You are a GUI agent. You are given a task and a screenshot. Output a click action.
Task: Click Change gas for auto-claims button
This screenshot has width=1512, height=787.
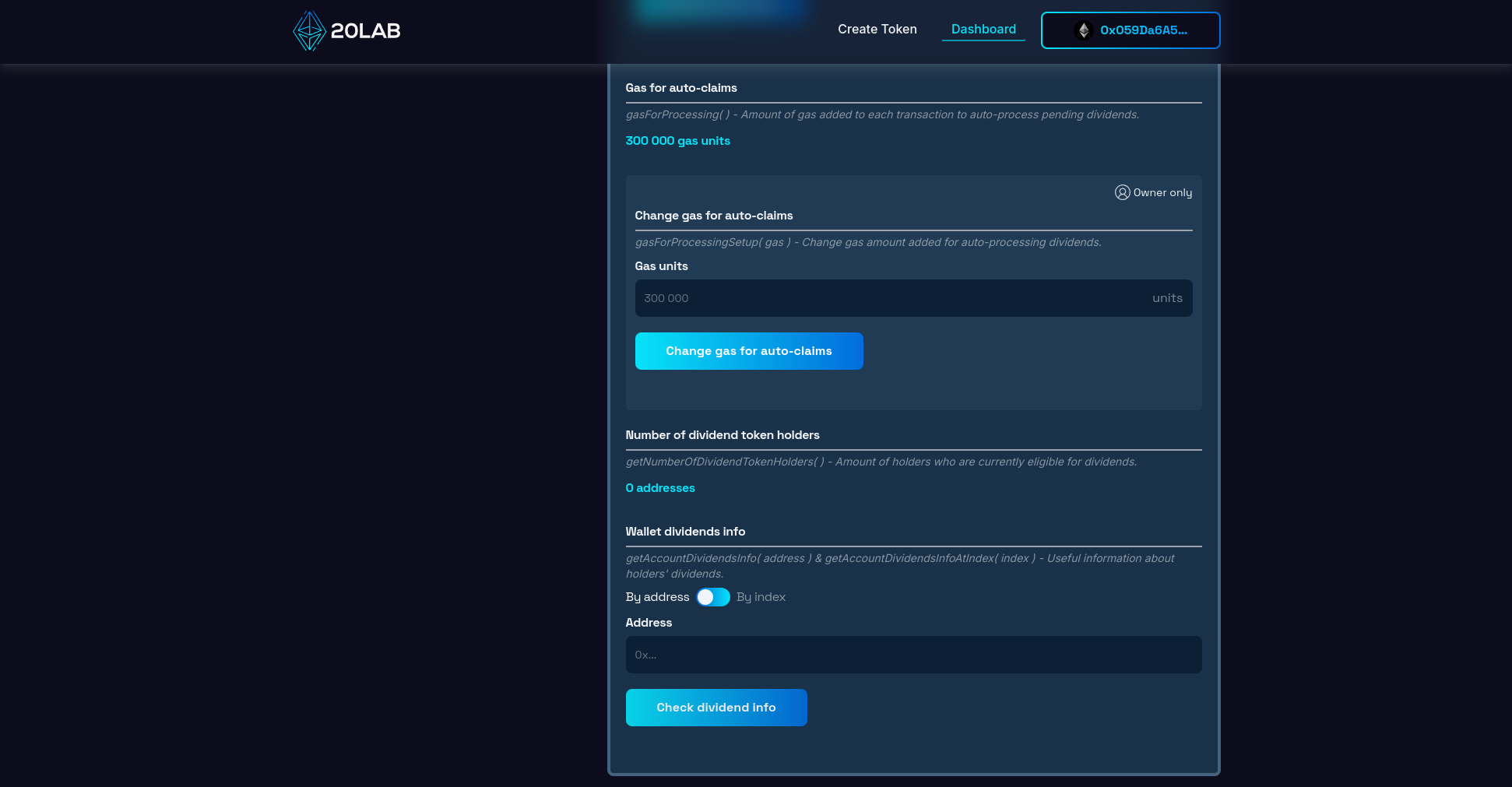[749, 351]
